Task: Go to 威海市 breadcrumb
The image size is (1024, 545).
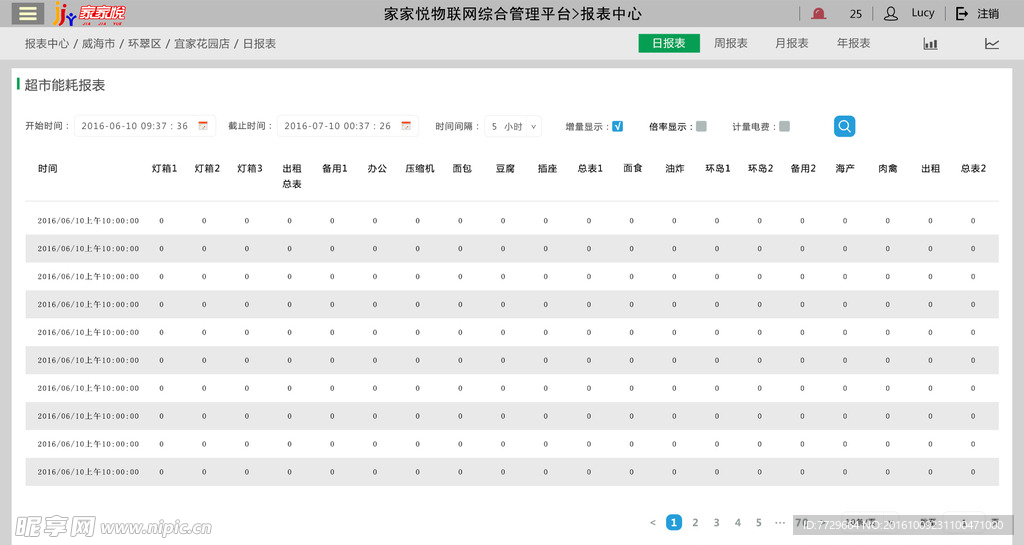Action: click(98, 44)
